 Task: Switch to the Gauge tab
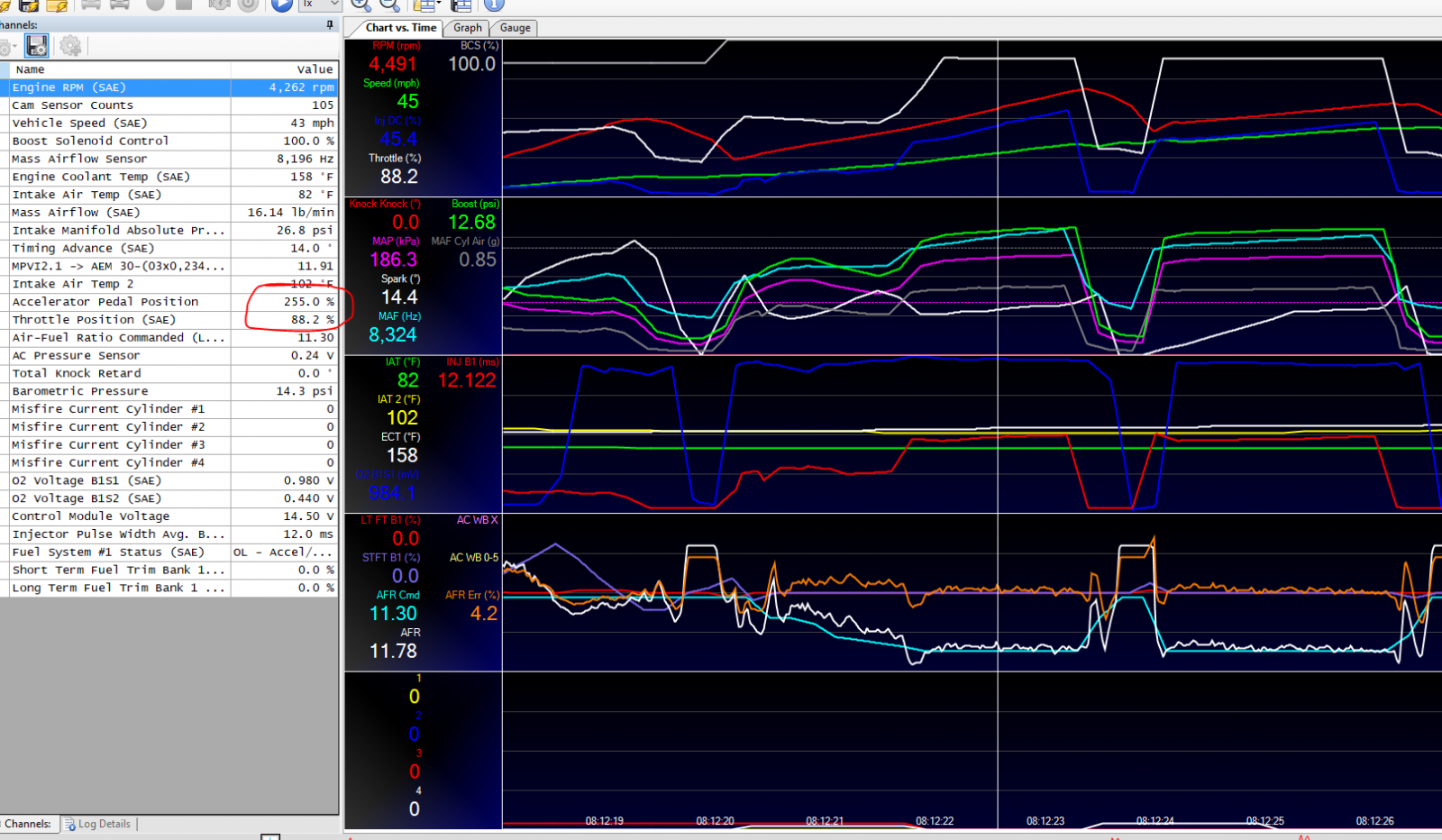point(516,28)
